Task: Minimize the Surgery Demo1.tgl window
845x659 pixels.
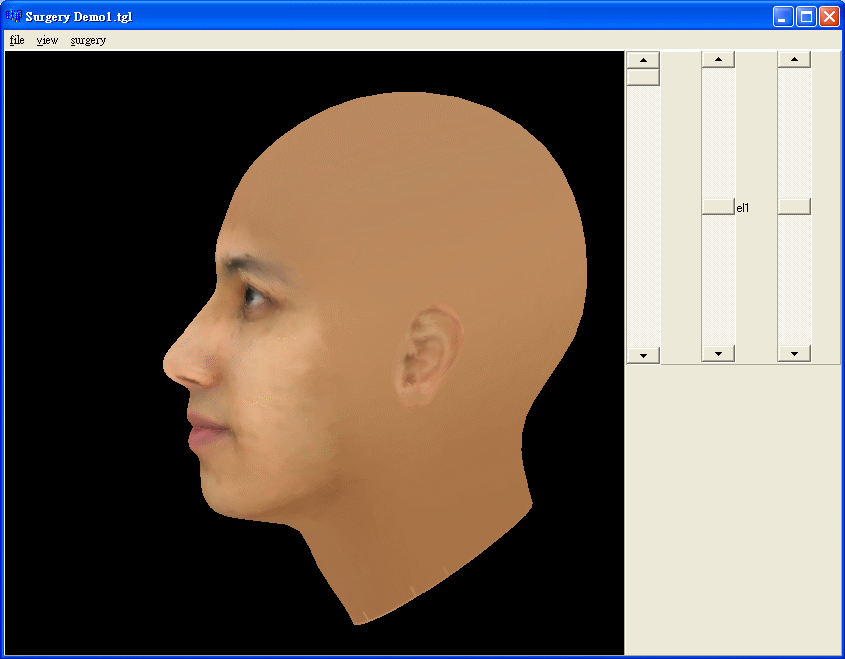Action: coord(784,17)
